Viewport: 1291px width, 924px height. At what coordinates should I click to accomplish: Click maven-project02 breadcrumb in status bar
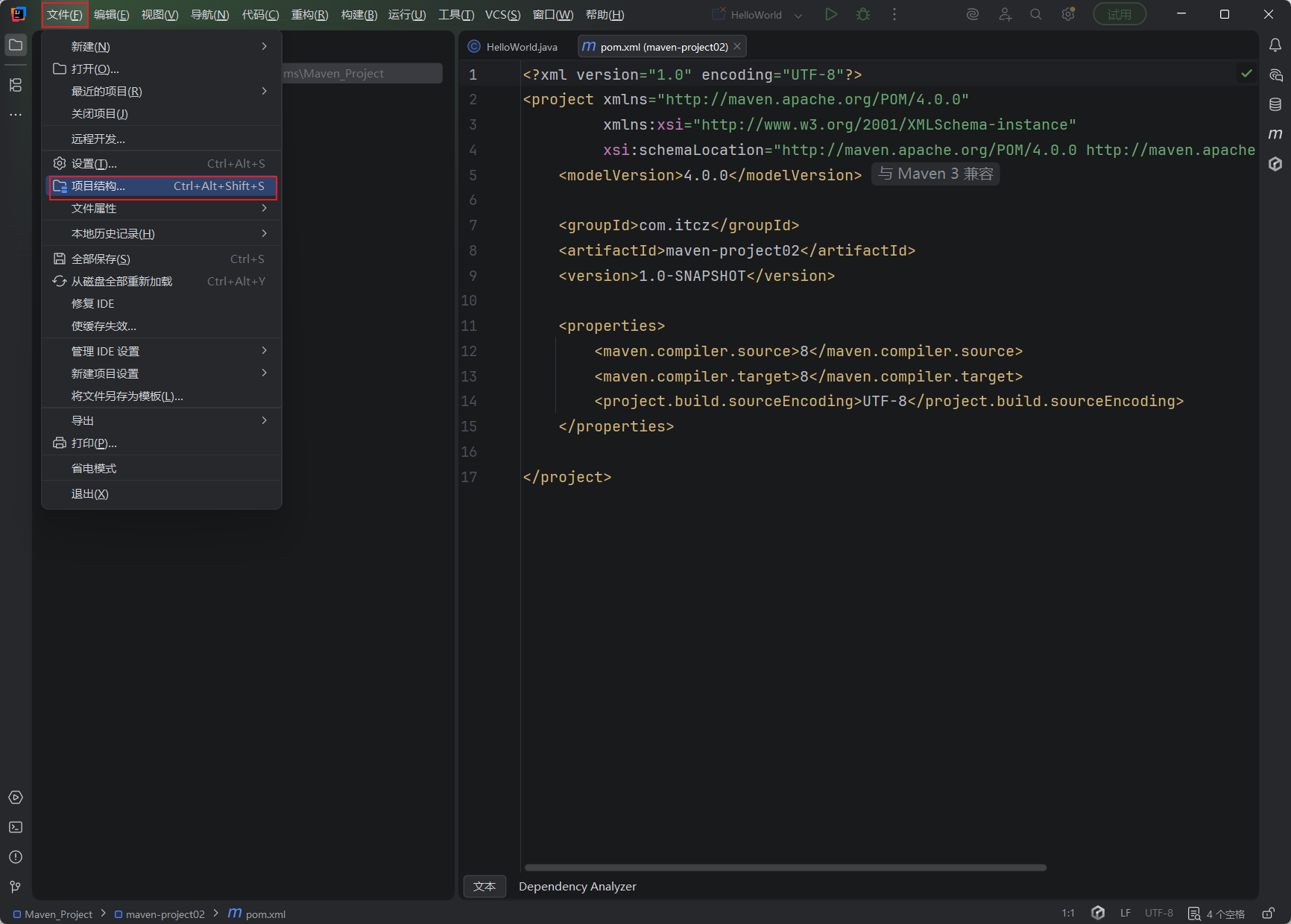(160, 914)
